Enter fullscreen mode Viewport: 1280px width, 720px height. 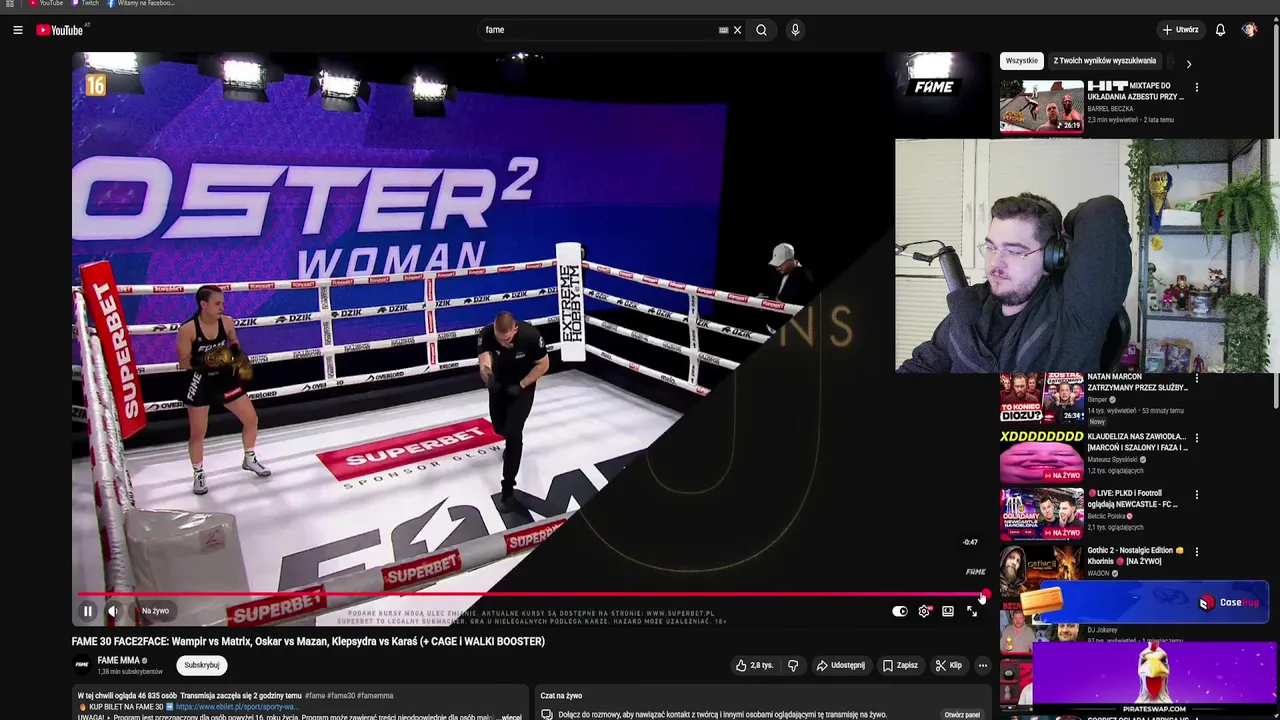(972, 611)
